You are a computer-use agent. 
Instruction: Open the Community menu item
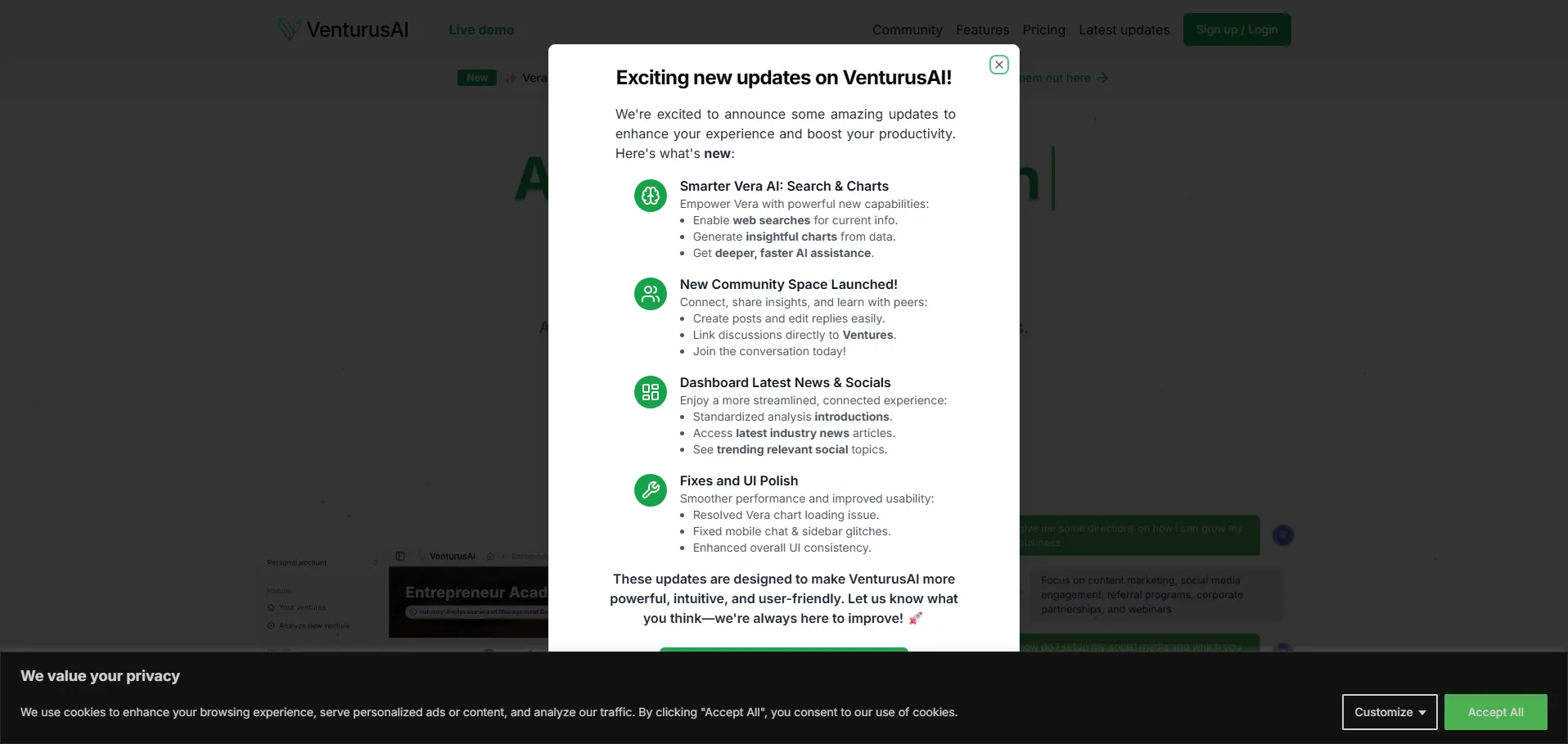[x=907, y=29]
